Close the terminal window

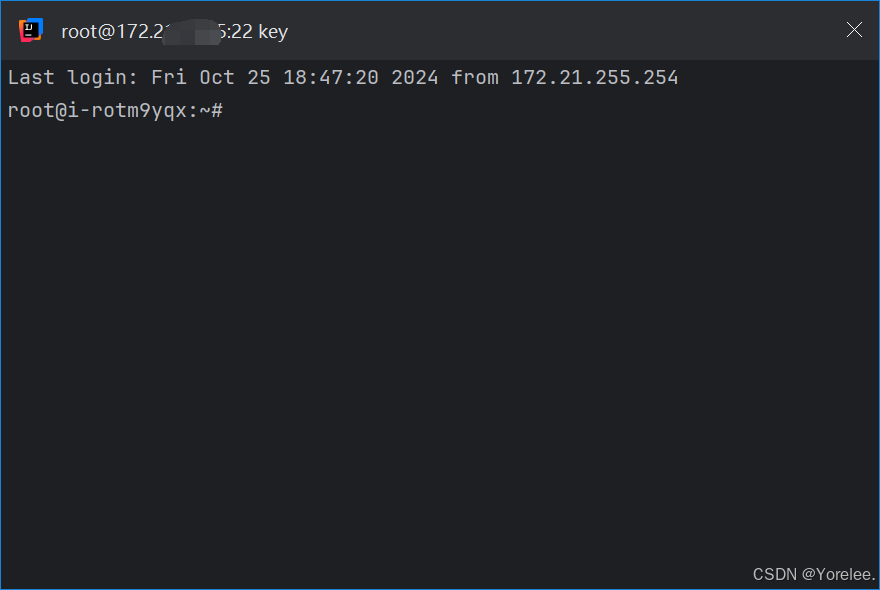pyautogui.click(x=854, y=30)
